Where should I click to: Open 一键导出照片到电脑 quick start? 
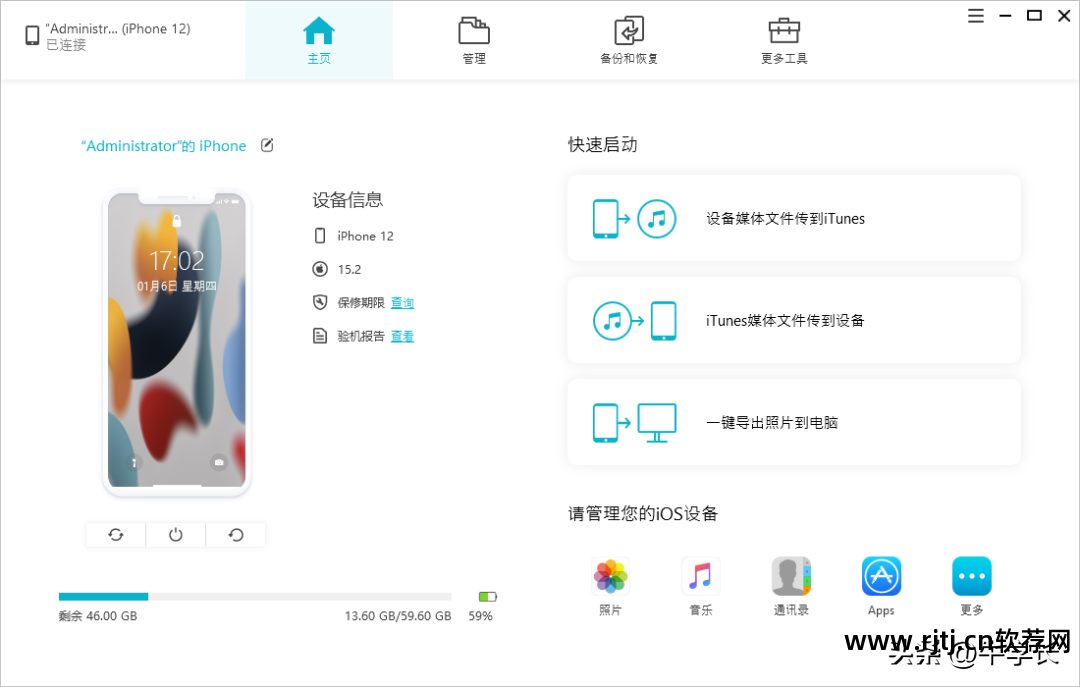[794, 422]
